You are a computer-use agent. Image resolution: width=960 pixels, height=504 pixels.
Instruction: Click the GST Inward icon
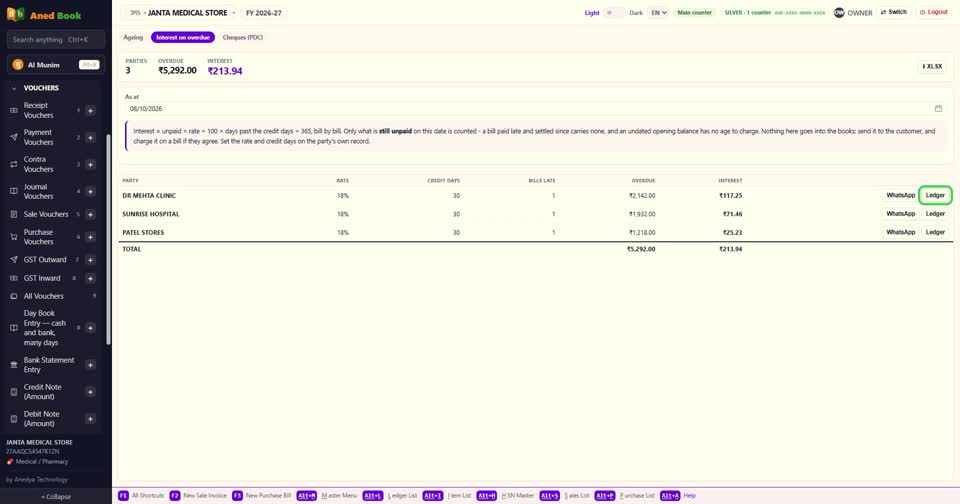(x=13, y=278)
